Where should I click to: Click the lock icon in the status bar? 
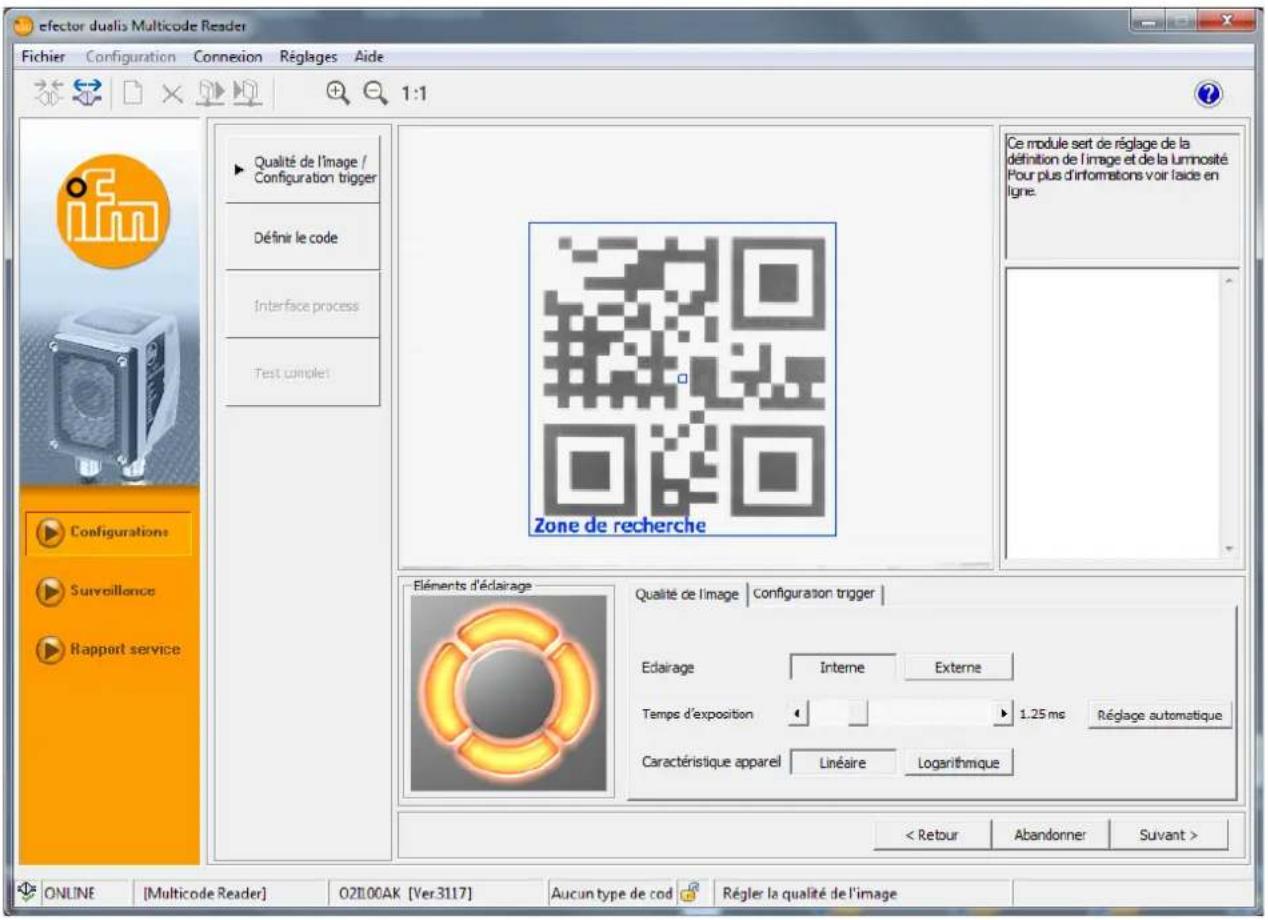[689, 892]
